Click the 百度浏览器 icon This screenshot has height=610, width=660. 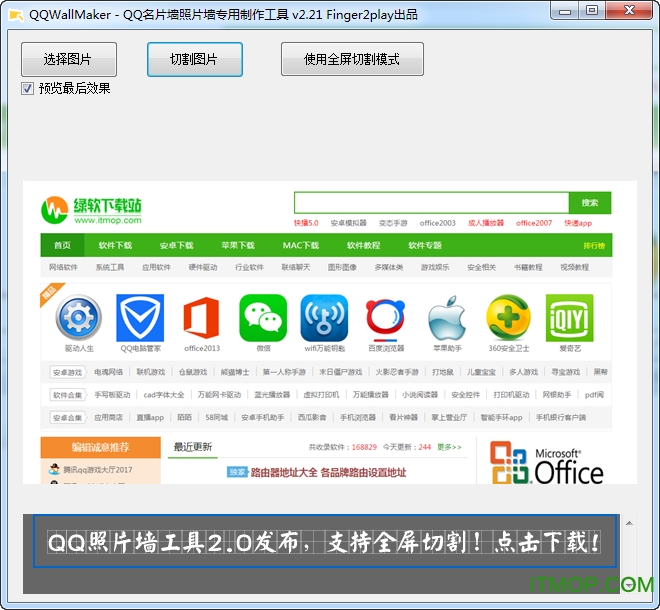click(x=386, y=319)
